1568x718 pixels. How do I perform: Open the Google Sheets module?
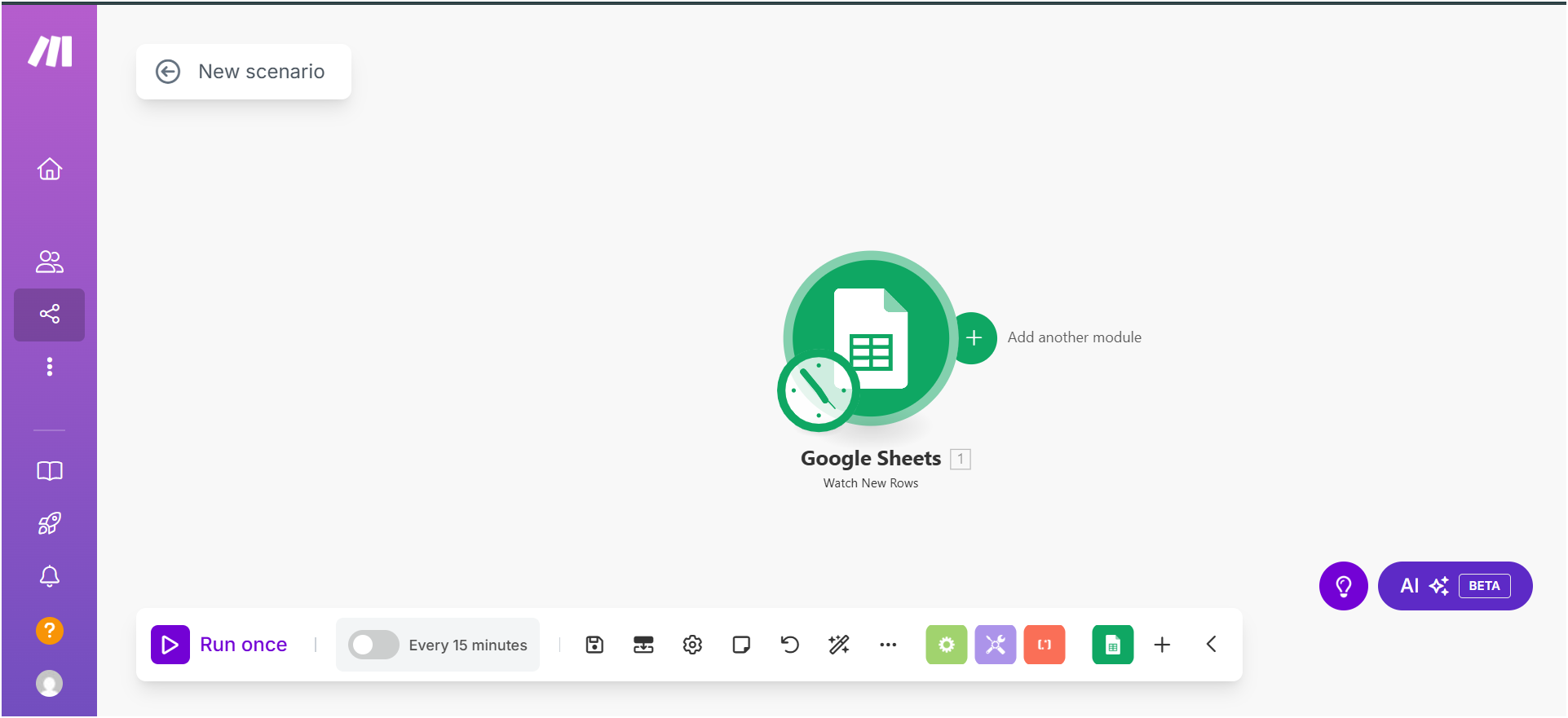pyautogui.click(x=871, y=338)
